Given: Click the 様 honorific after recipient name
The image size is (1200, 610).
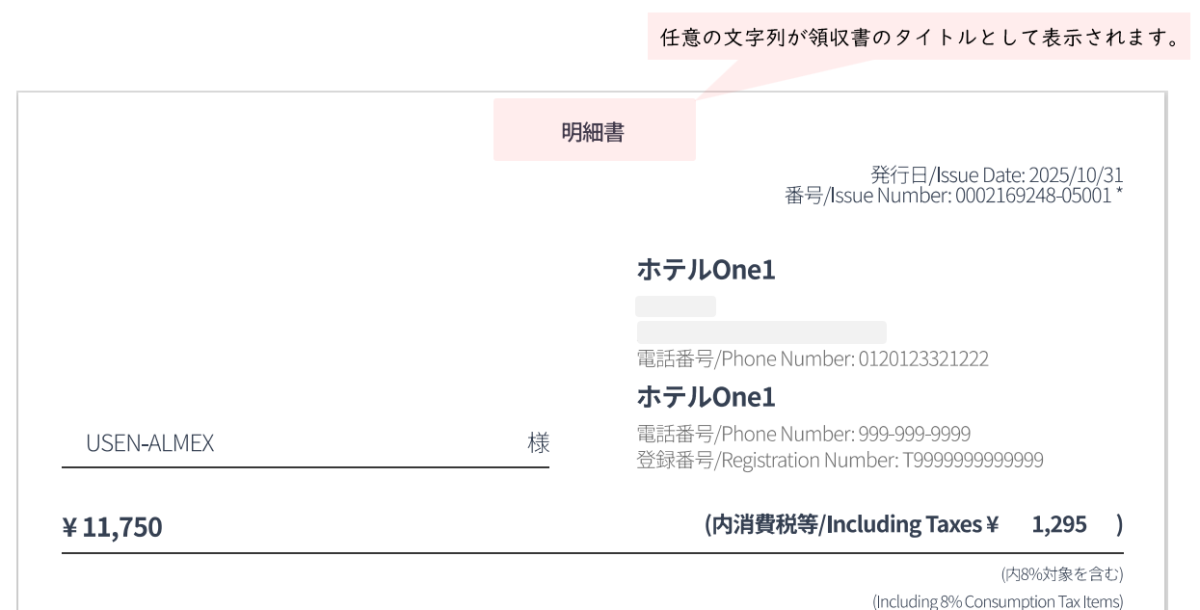Looking at the screenshot, I should (537, 444).
